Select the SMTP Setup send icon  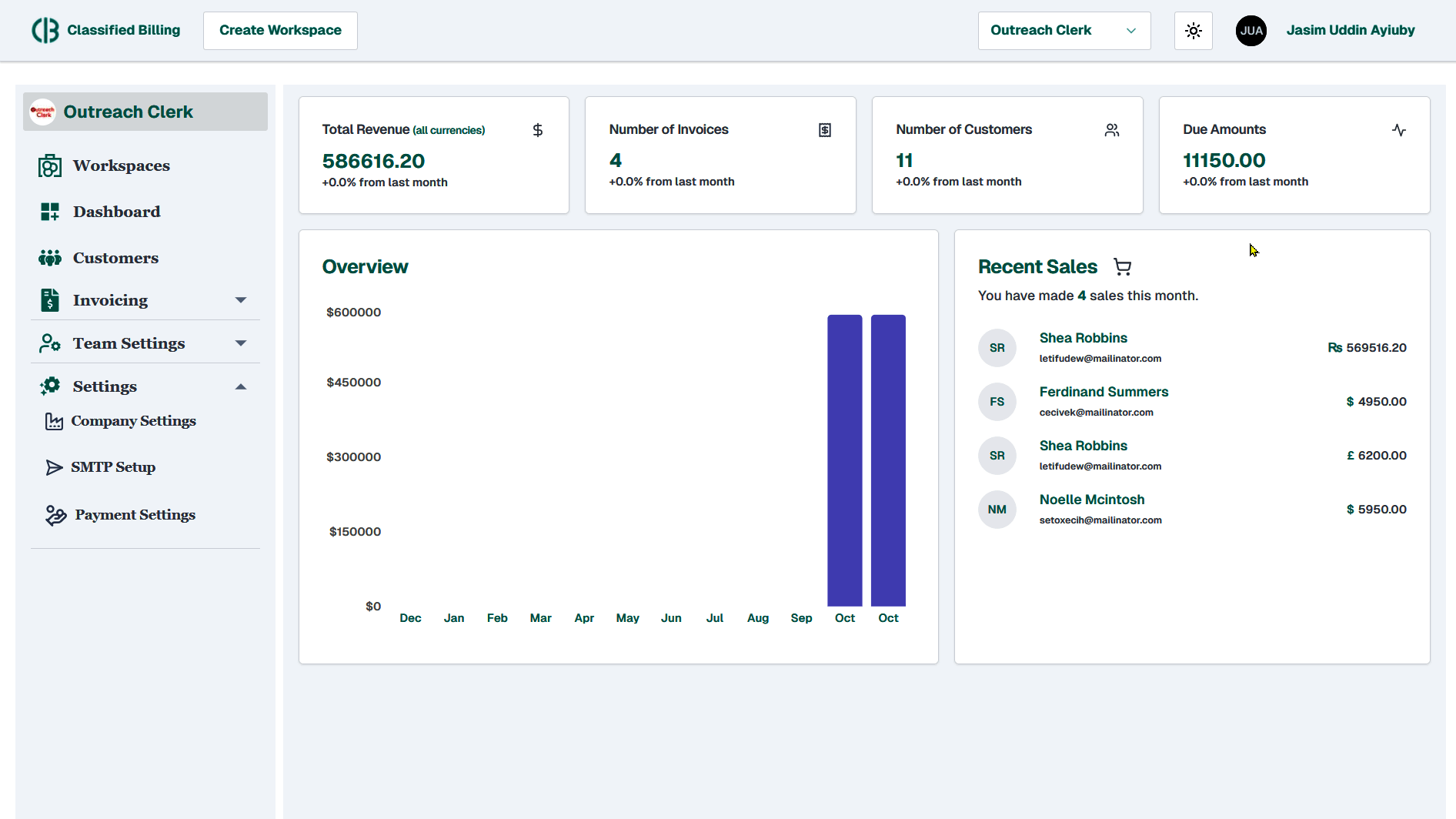[x=53, y=466]
